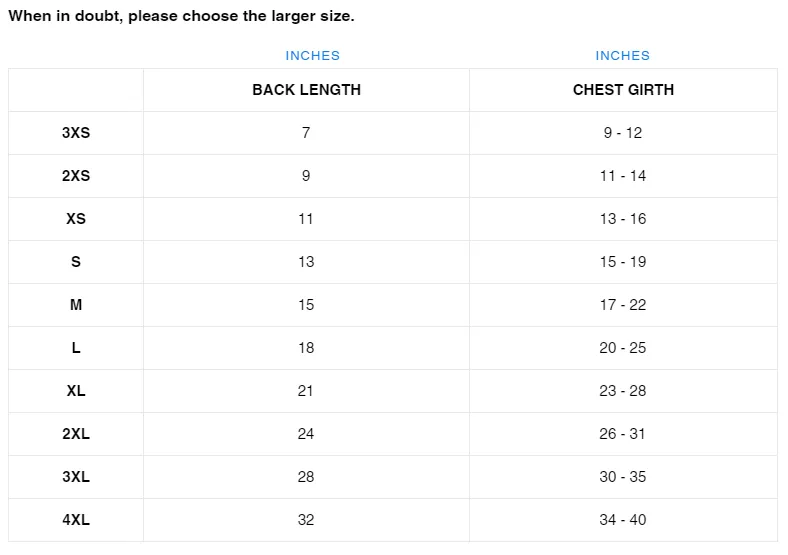The width and height of the screenshot is (788, 555).
Task: Click the 2XS size row label
Action: coord(76,176)
